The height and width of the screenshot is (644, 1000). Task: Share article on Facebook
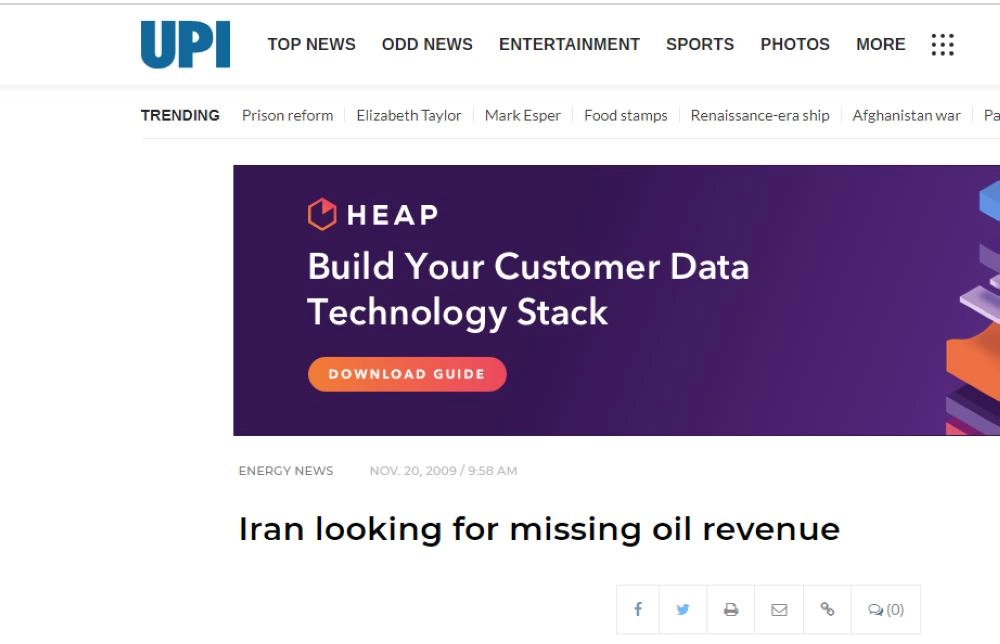(x=638, y=609)
